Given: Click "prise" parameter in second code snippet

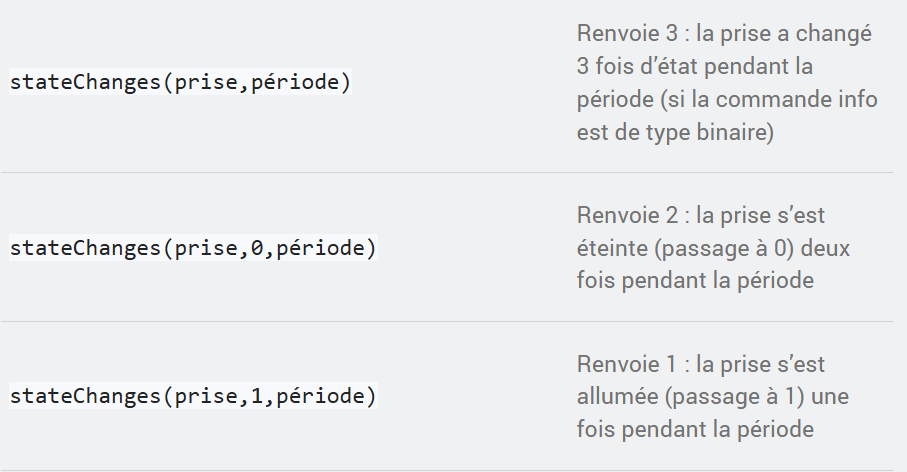Looking at the screenshot, I should tap(206, 248).
